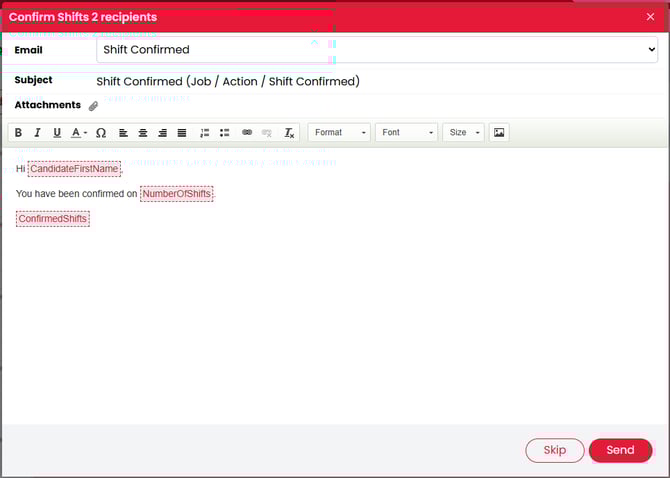Open the Format dropdown
This screenshot has height=478, width=670.
click(x=339, y=133)
